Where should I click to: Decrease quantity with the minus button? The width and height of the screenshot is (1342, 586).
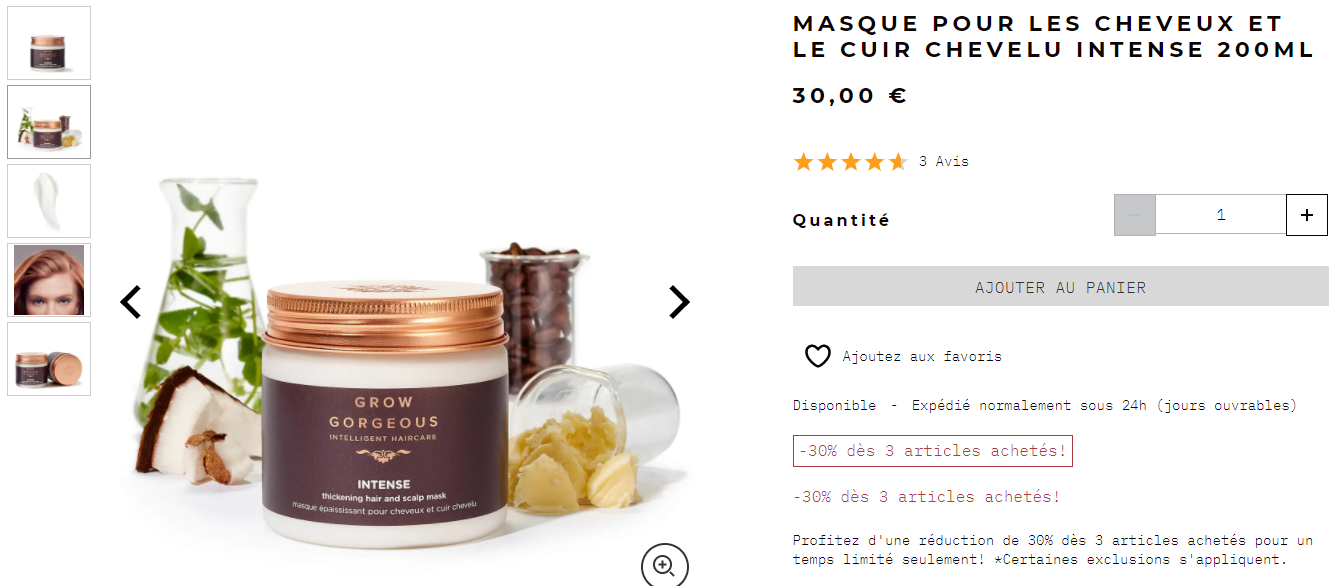point(1135,215)
